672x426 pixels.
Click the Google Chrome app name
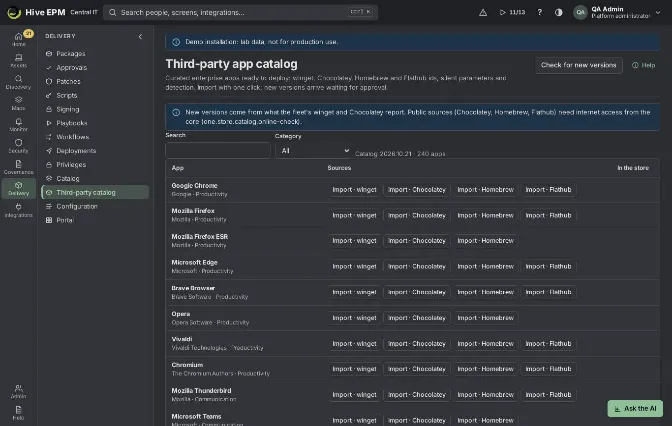194,186
